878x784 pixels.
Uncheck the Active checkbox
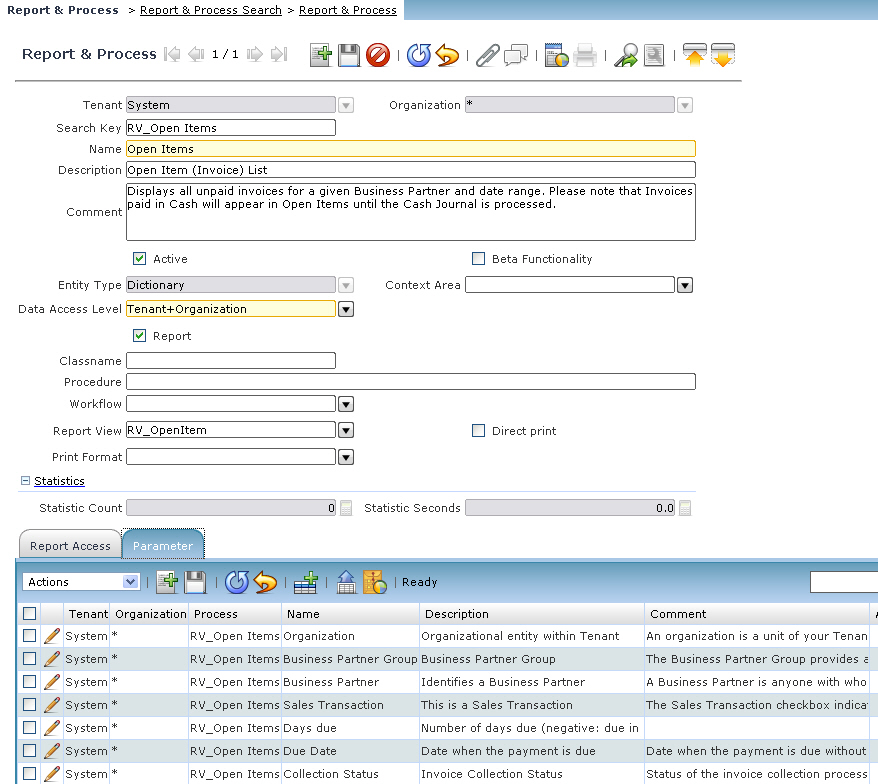(140, 259)
